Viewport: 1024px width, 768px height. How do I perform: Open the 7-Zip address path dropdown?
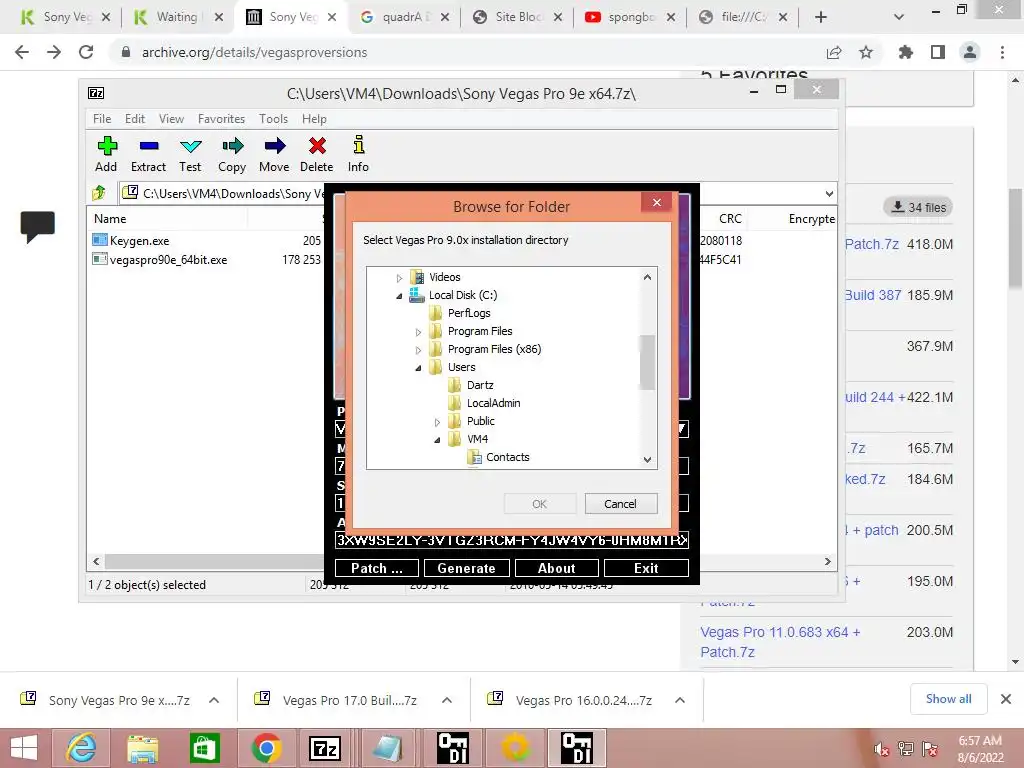click(x=829, y=193)
